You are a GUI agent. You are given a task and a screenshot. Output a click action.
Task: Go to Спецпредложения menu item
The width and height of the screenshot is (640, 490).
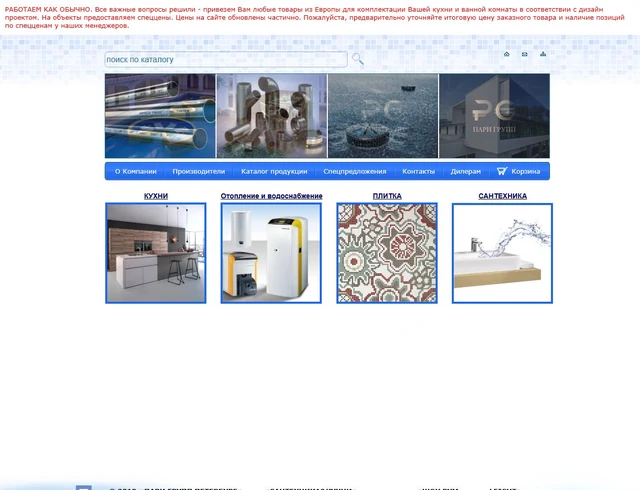355,172
